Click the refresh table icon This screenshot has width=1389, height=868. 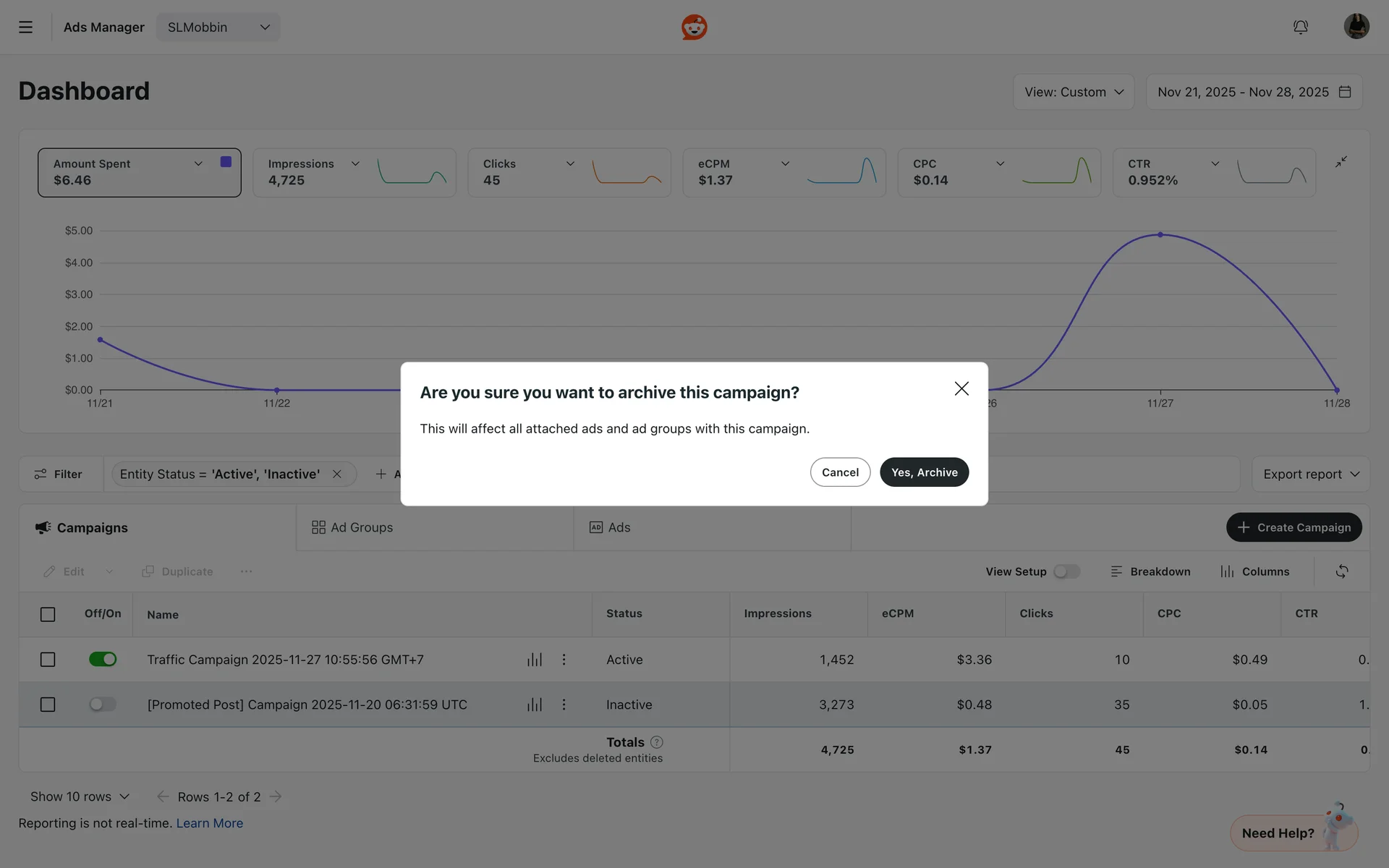pos(1341,571)
